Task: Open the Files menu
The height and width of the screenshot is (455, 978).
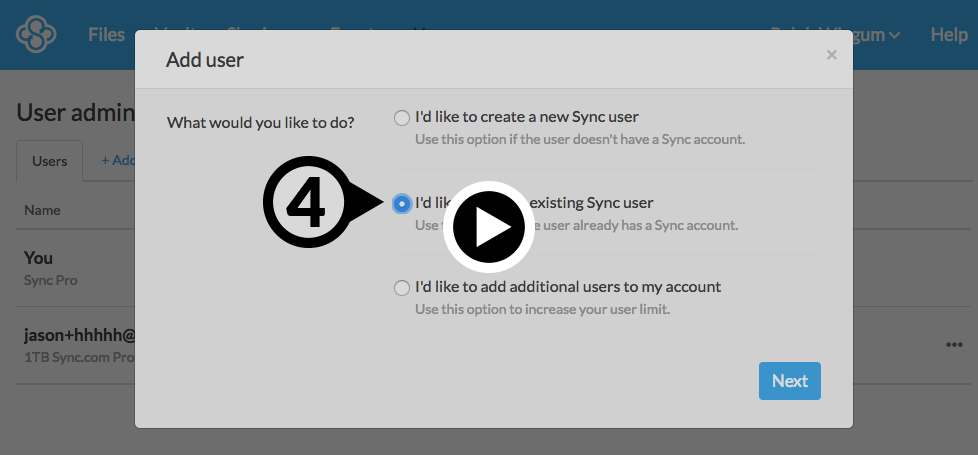Action: coord(106,35)
